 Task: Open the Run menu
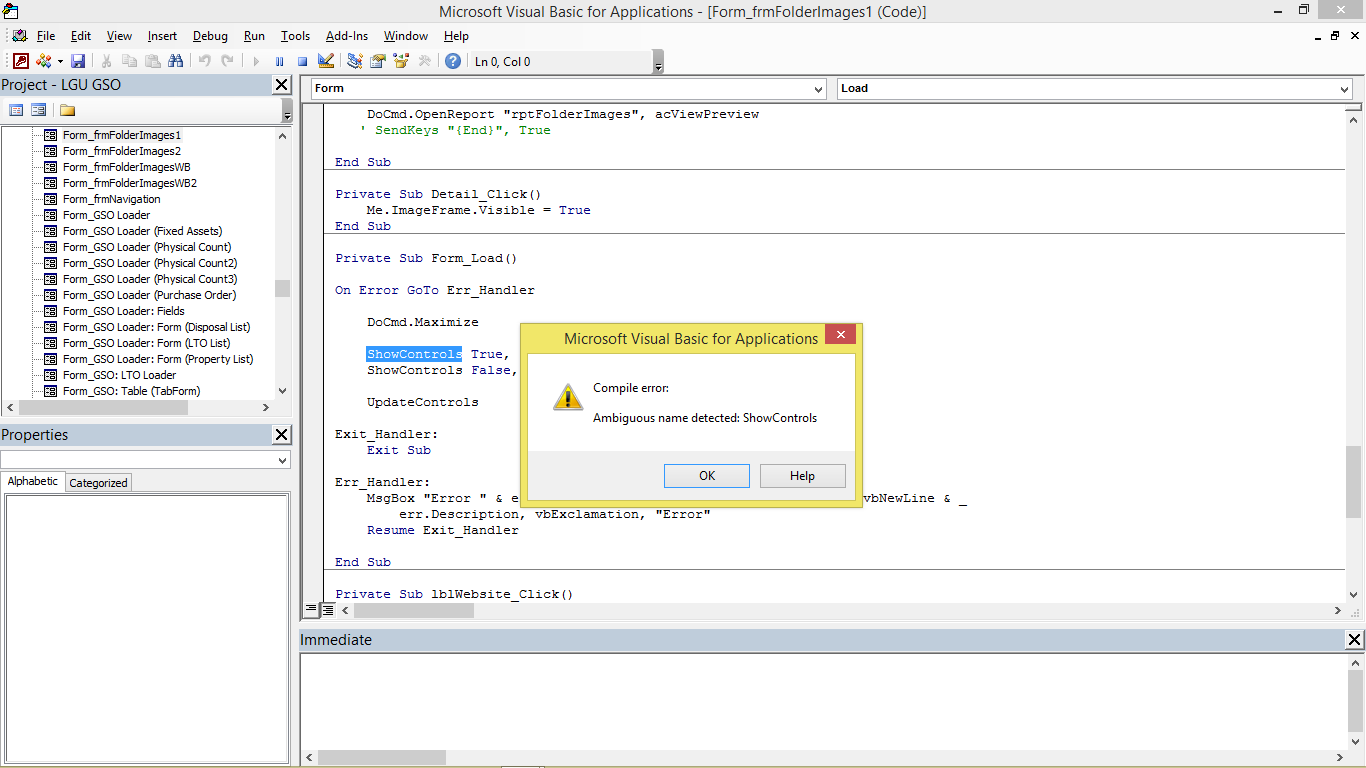(x=255, y=36)
